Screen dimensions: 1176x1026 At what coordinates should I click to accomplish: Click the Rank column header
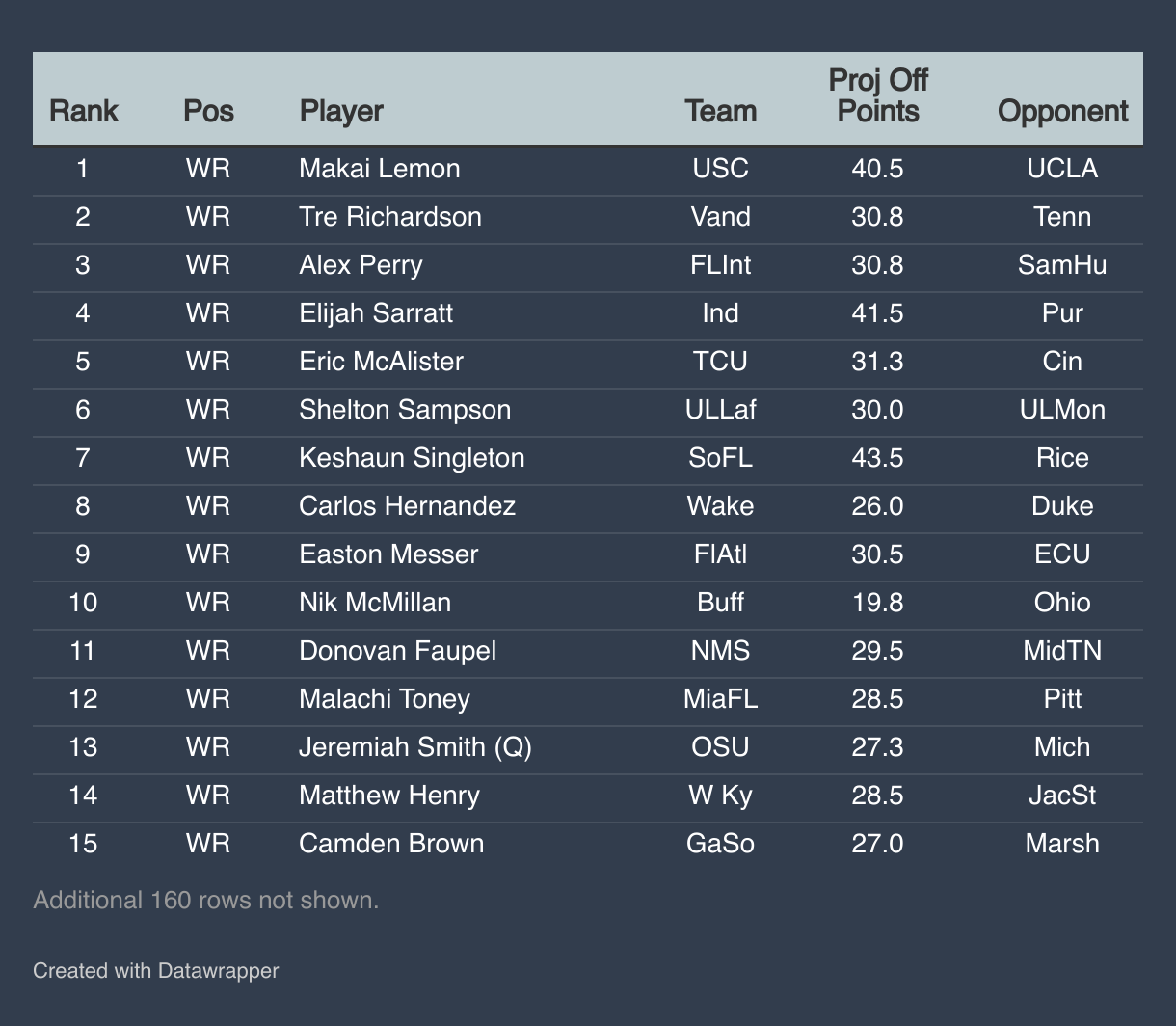(83, 111)
